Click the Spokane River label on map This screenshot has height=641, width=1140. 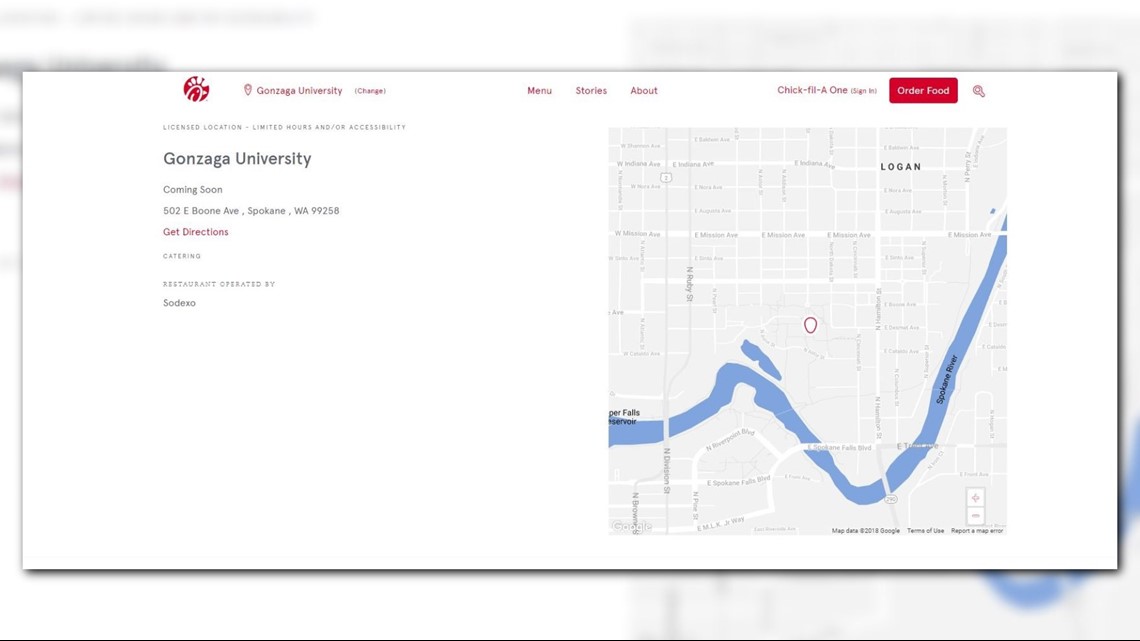pyautogui.click(x=947, y=379)
